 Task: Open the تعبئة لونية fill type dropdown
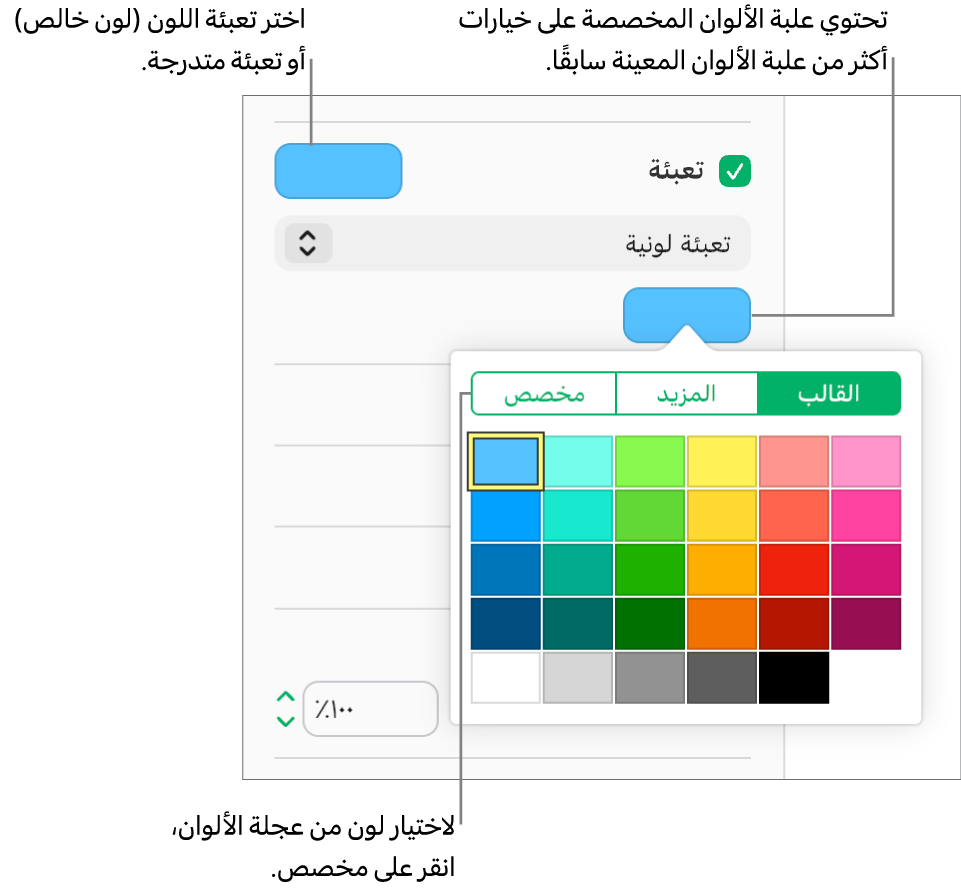click(x=512, y=243)
